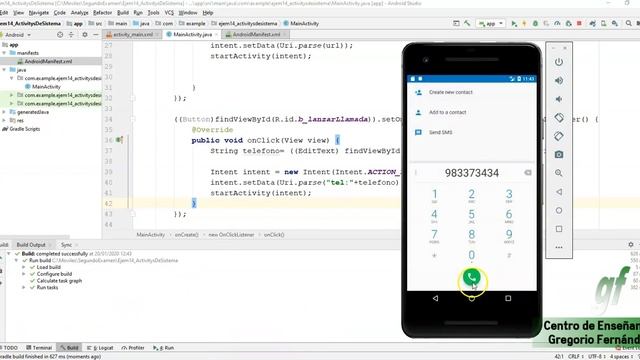Open the Profiler tool window tab
The image size is (640, 360).
[133, 348]
